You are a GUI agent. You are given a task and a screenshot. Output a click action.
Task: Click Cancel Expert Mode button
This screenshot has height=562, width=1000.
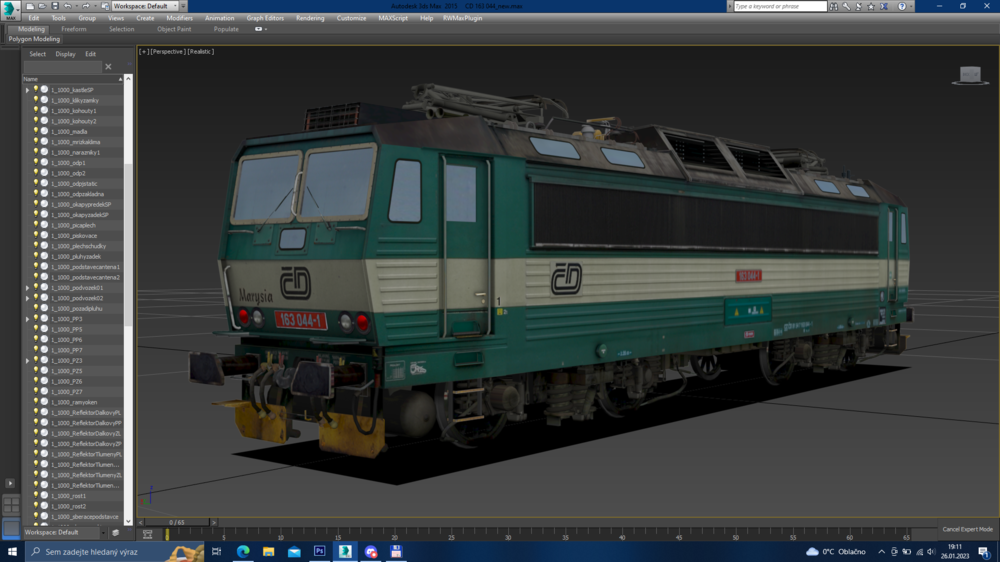(x=967, y=529)
